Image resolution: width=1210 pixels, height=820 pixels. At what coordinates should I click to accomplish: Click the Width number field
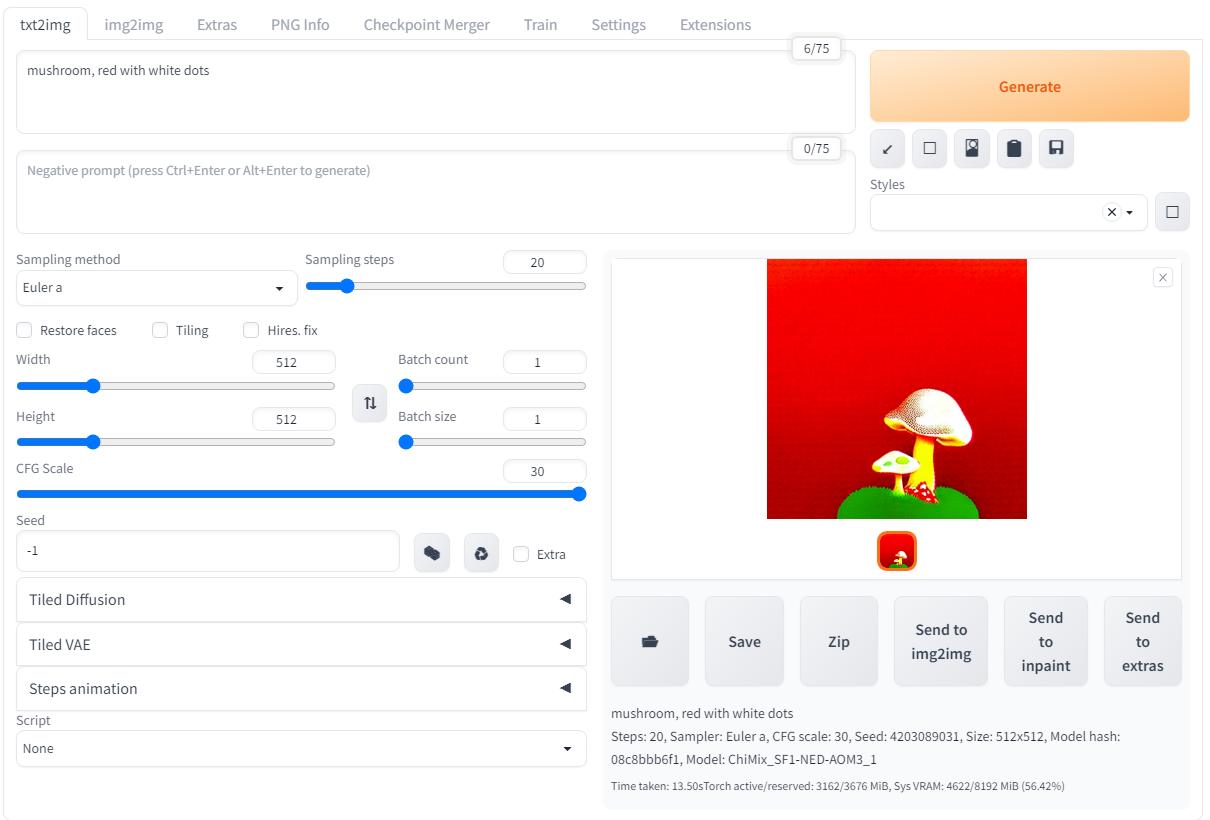point(294,362)
